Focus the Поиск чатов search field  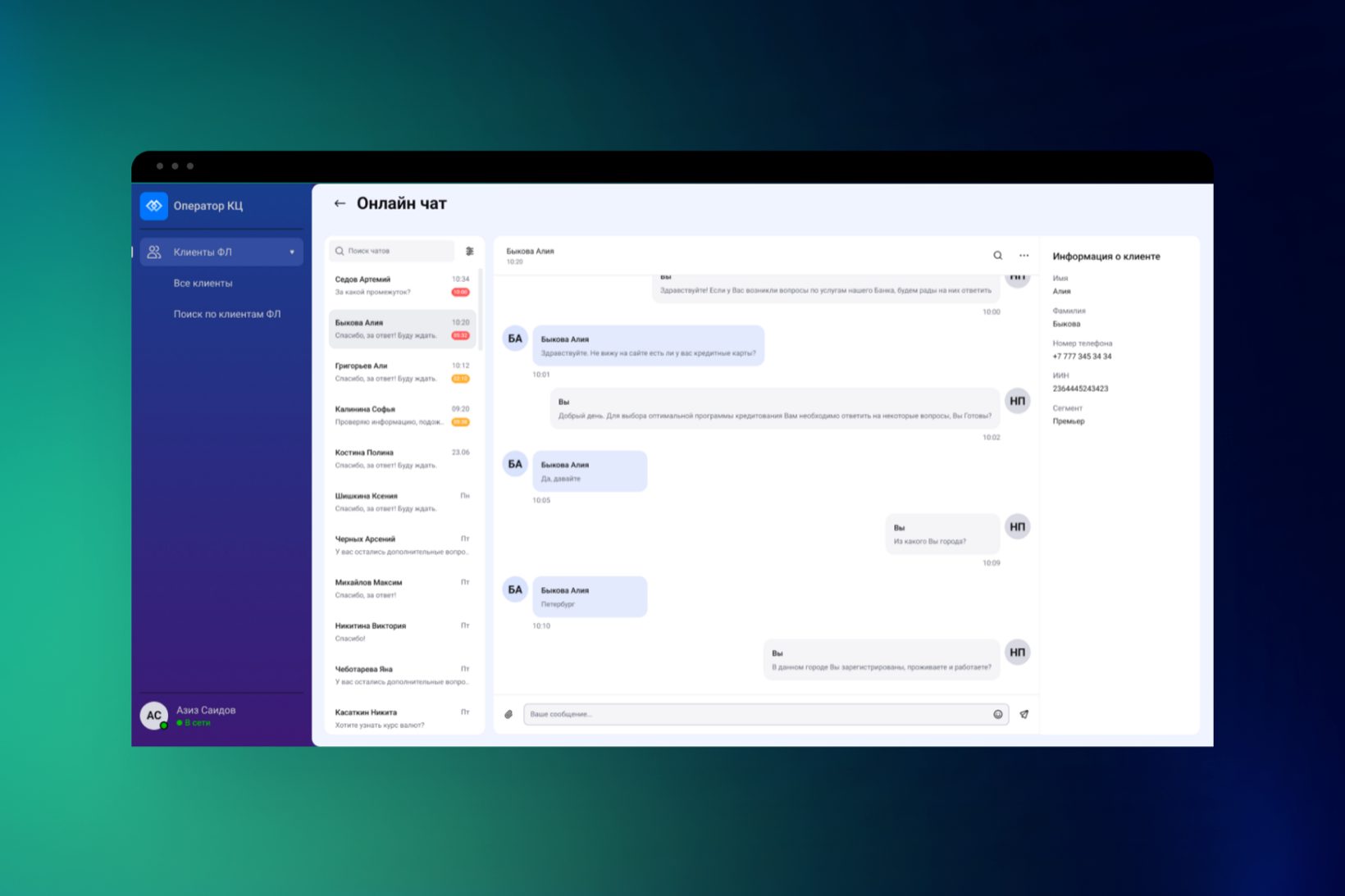[392, 251]
